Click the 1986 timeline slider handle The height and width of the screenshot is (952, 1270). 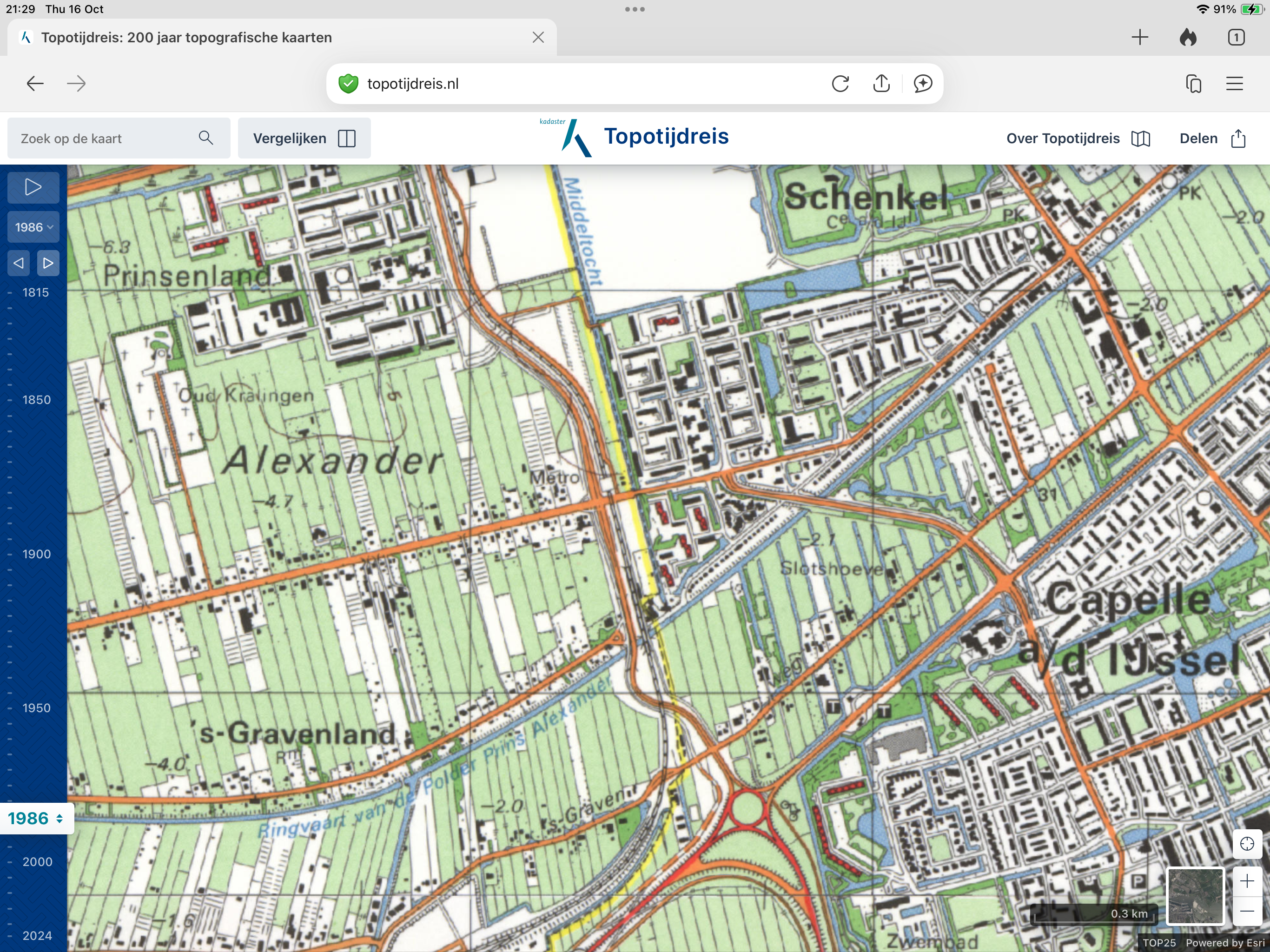coord(36,818)
